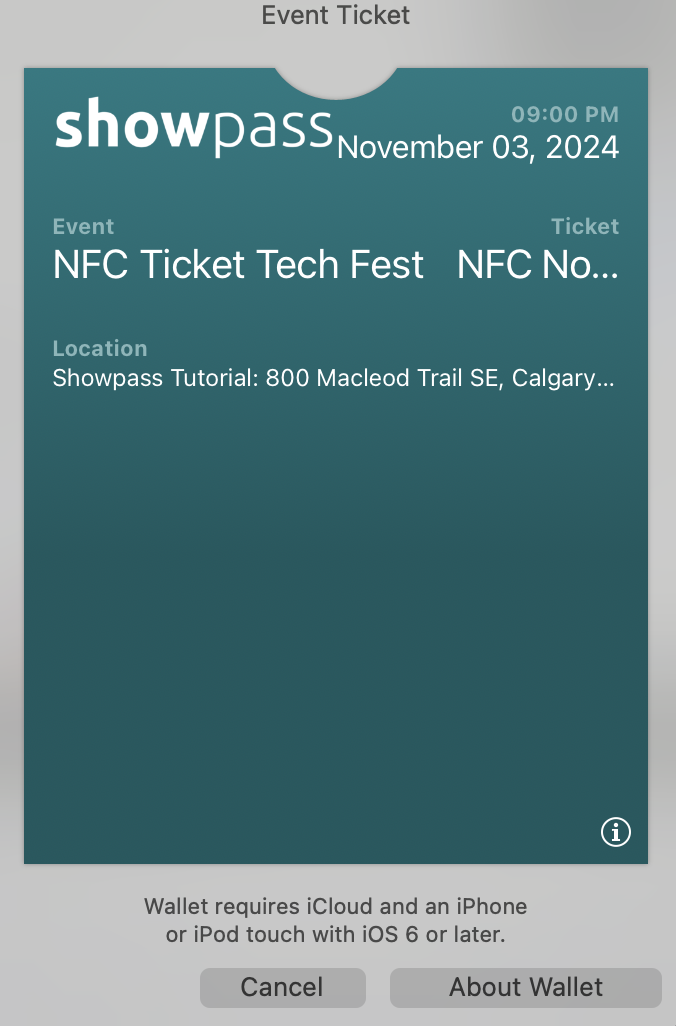Click the semicircular notch atop the ticket
This screenshot has height=1026, width=676.
pyautogui.click(x=336, y=80)
